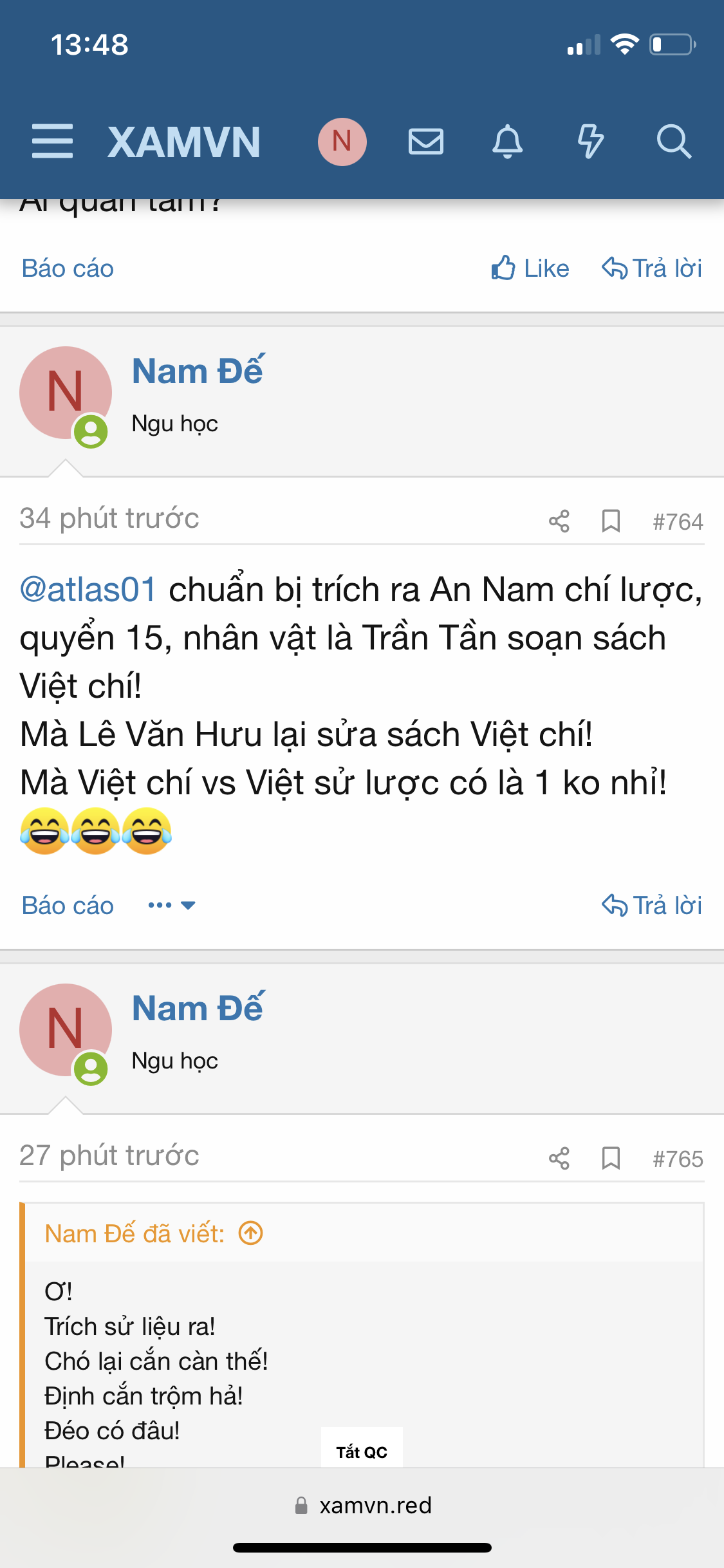Reply to the top post with Trả lời
The image size is (724, 1568).
click(x=652, y=268)
